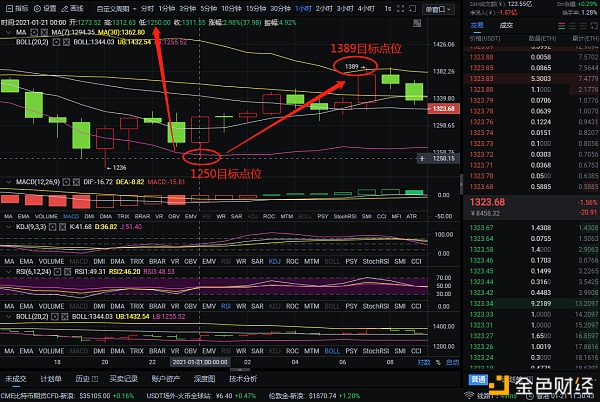Select the 分时 time-share interval
Image resolution: width=600 pixels, height=402 pixels.
tap(147, 8)
